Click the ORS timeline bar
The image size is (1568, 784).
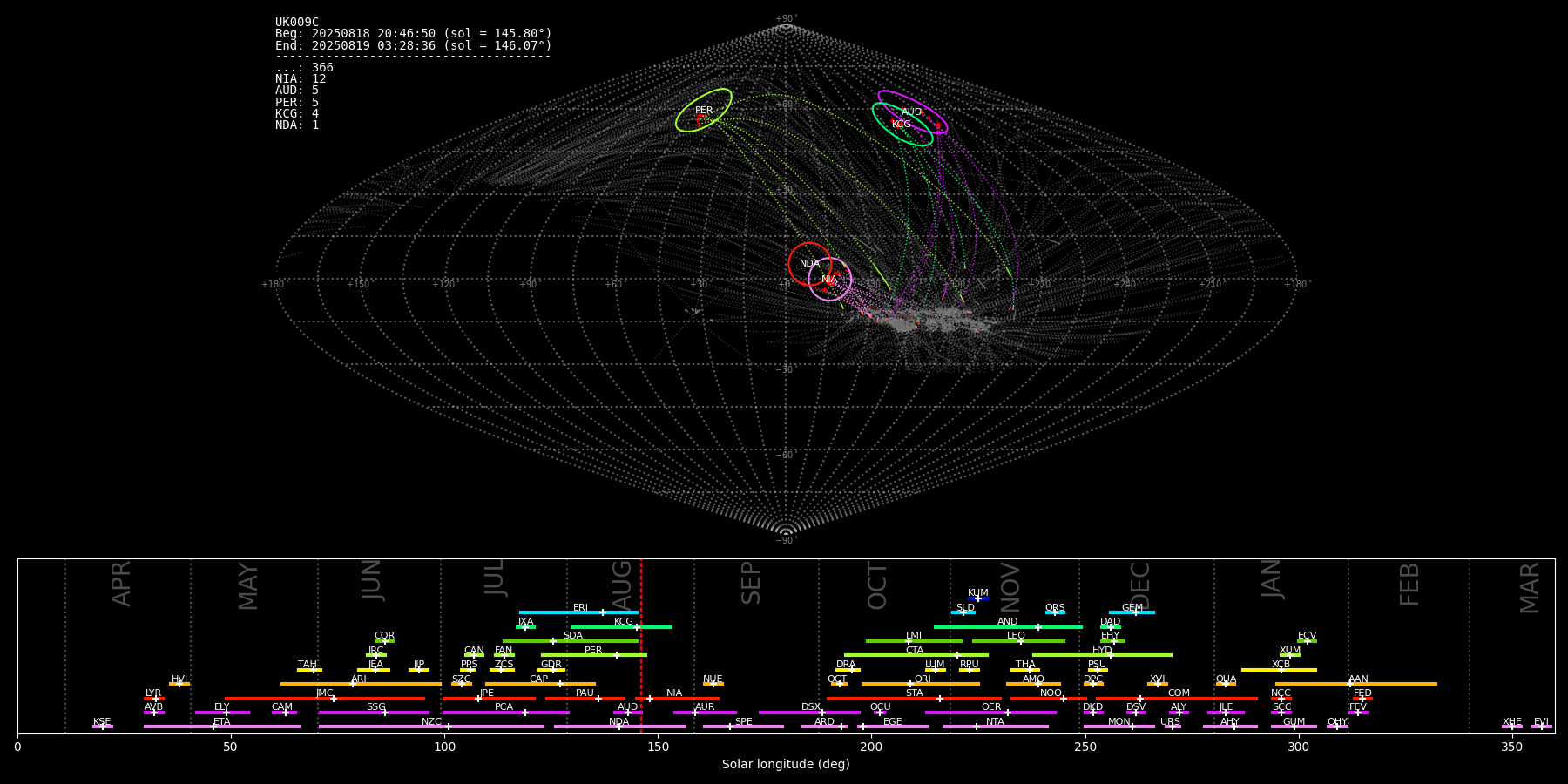coord(1055,612)
